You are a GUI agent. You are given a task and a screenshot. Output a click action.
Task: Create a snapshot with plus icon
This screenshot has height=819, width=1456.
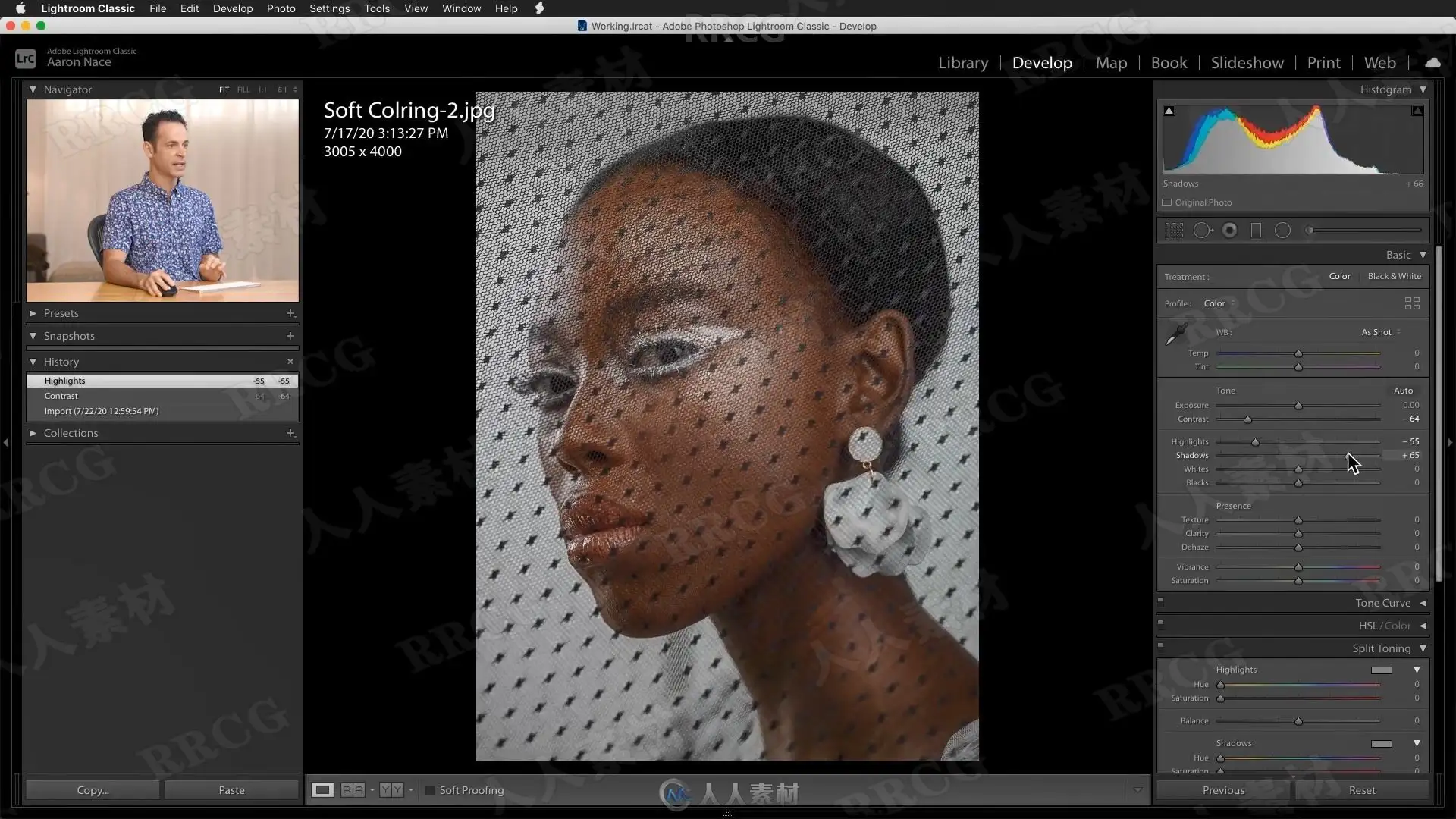point(290,336)
